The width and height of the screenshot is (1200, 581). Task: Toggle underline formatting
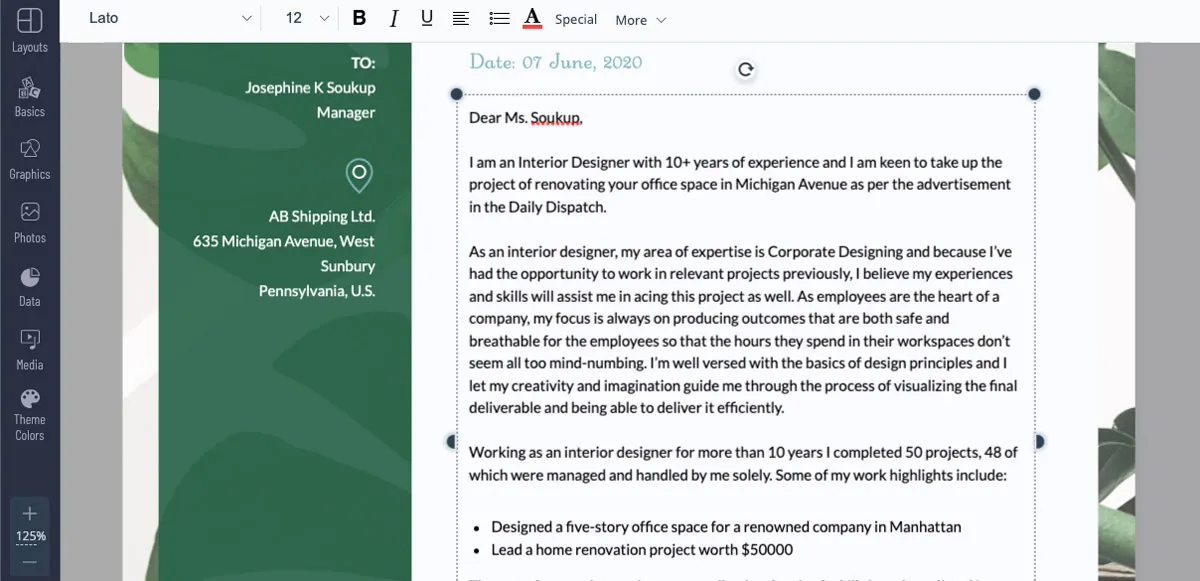[427, 19]
